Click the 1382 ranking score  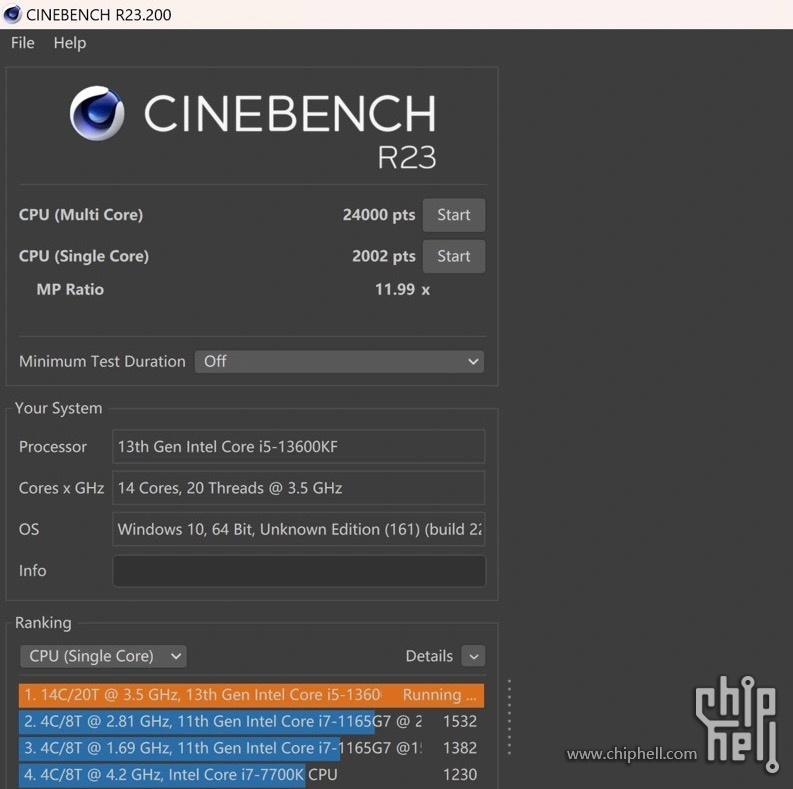coord(460,748)
